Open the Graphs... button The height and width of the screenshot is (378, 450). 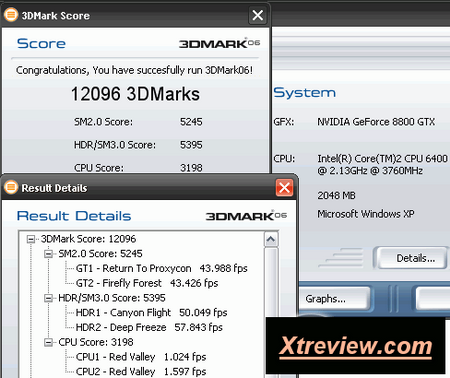[x=334, y=298]
